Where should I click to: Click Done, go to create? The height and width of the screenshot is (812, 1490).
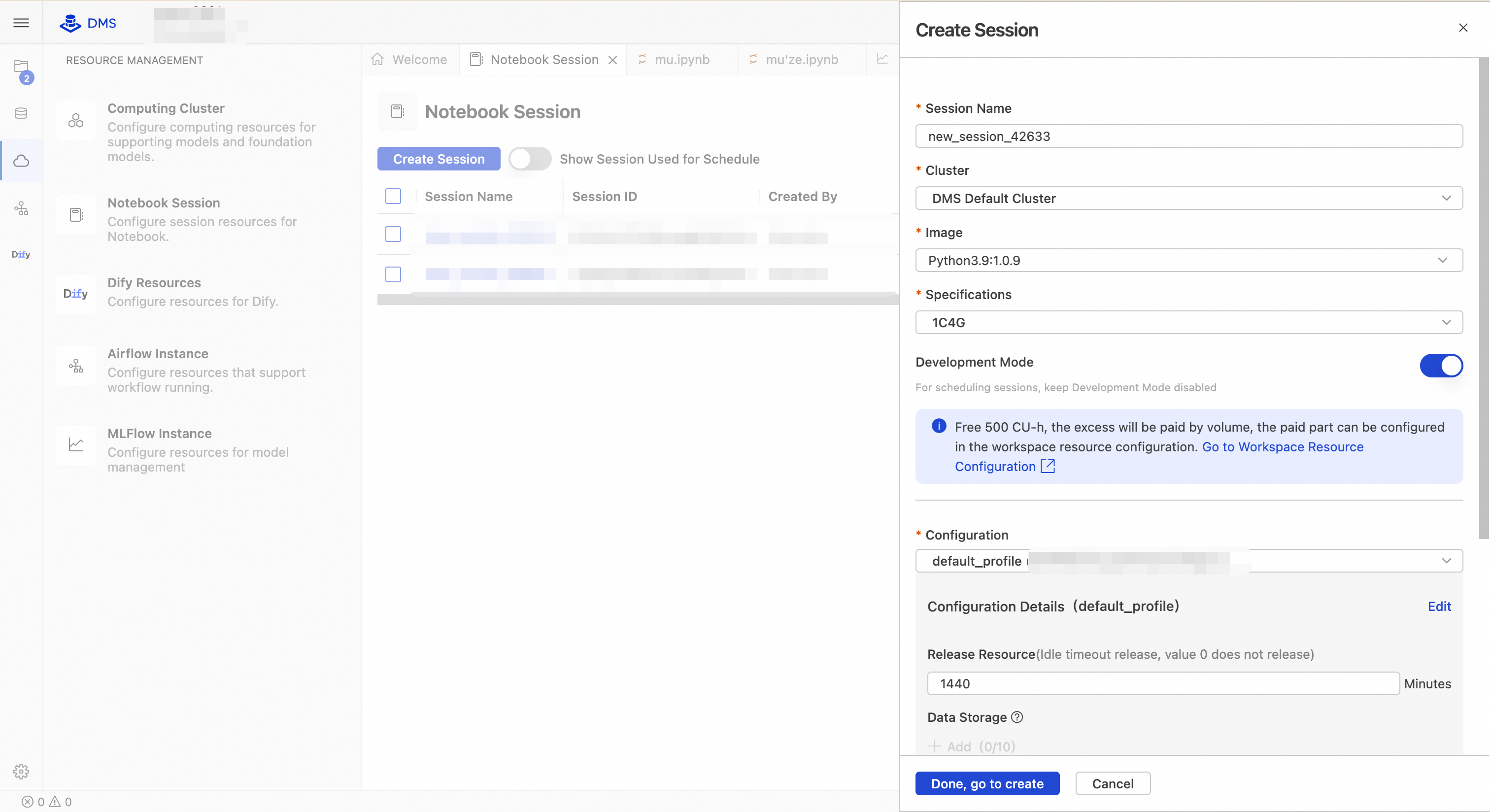click(x=987, y=783)
